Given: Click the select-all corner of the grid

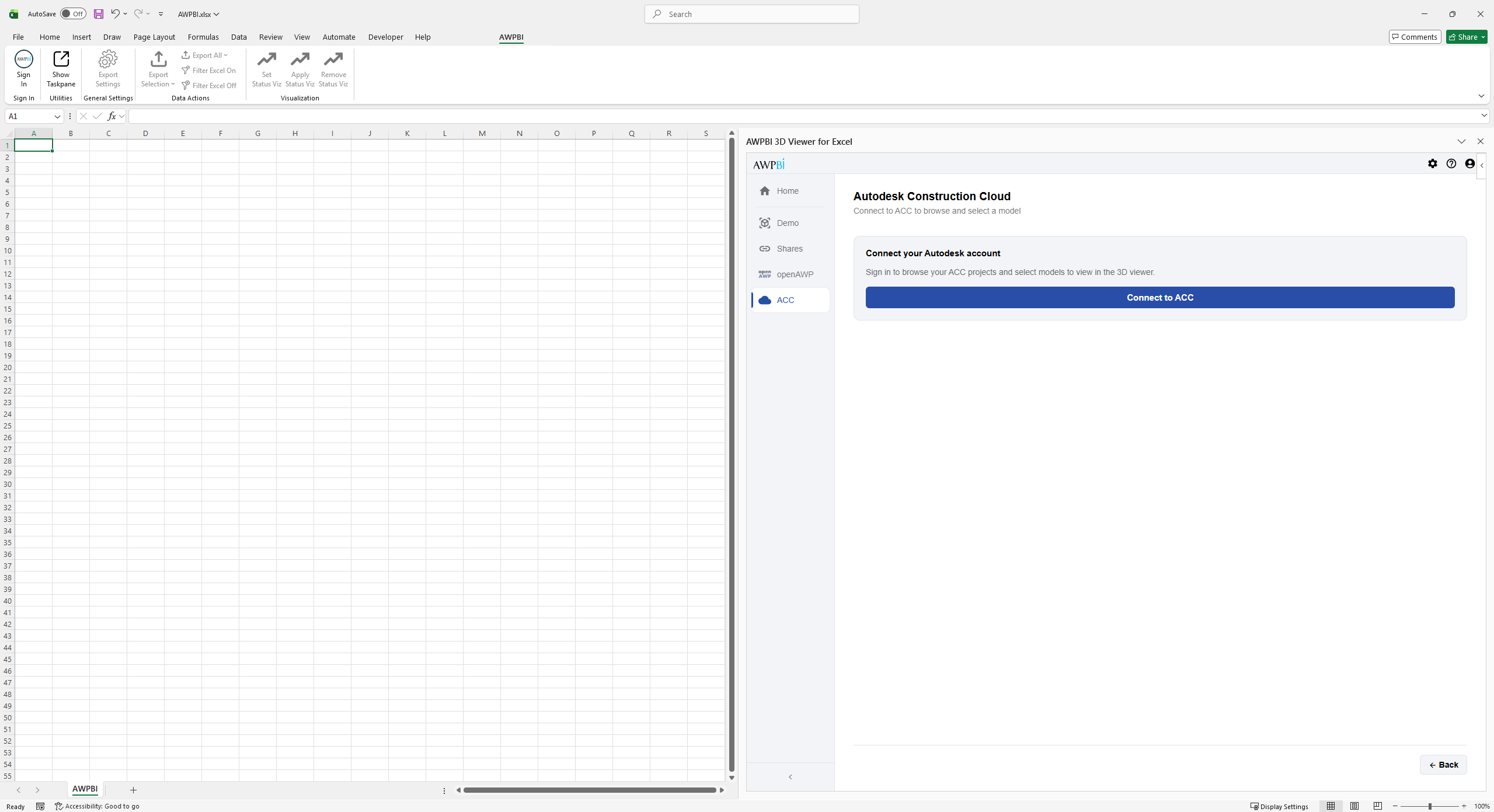Looking at the screenshot, I should click(x=8, y=134).
